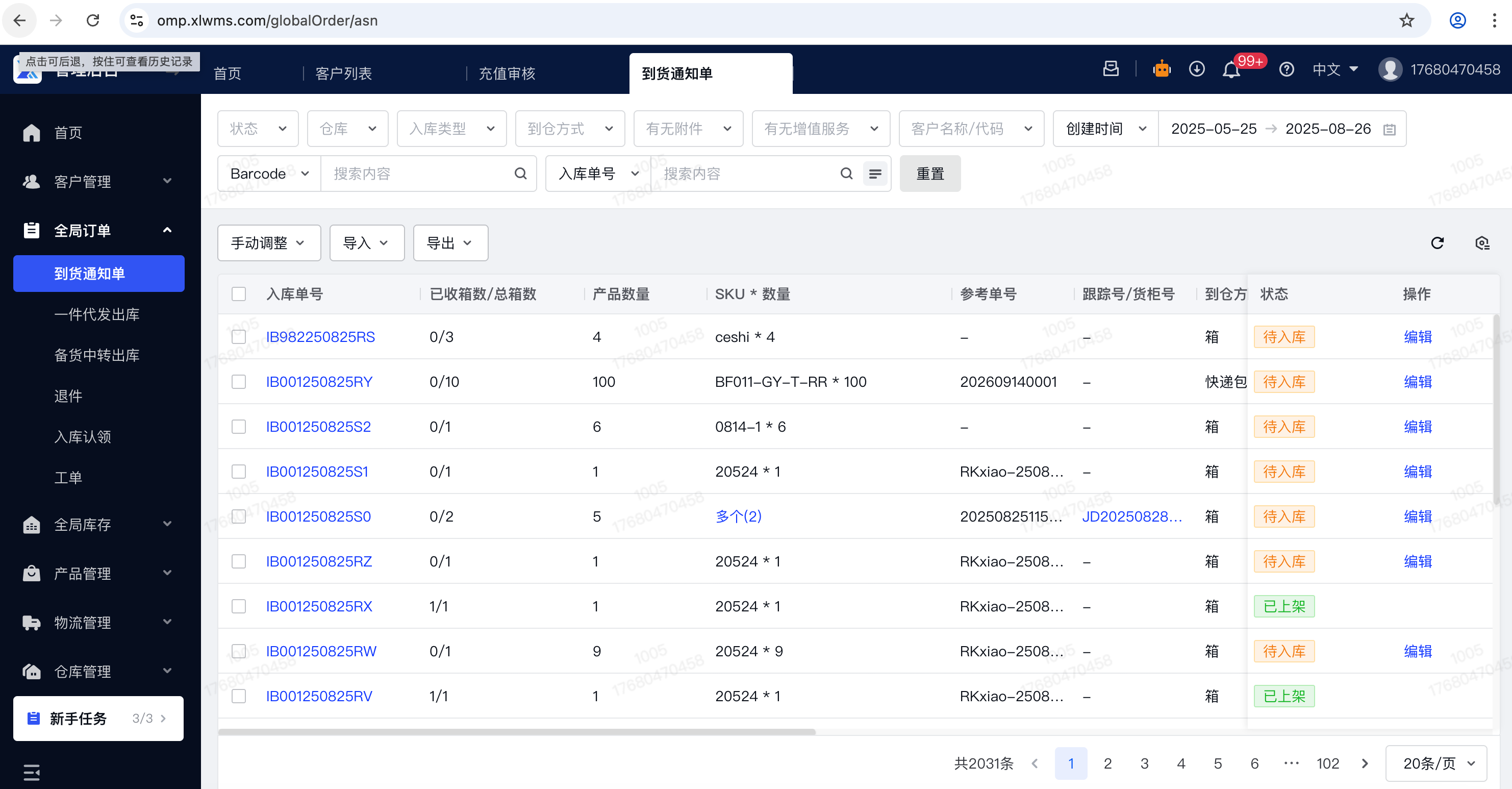Open the batch search list icon
This screenshot has width=1512, height=789.
874,173
